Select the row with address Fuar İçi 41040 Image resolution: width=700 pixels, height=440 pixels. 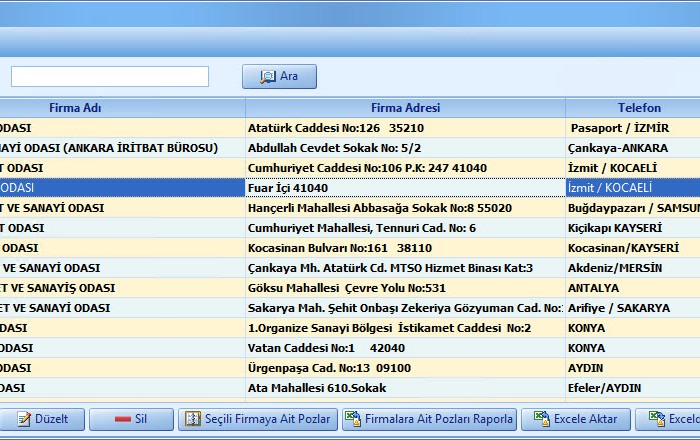click(x=405, y=188)
